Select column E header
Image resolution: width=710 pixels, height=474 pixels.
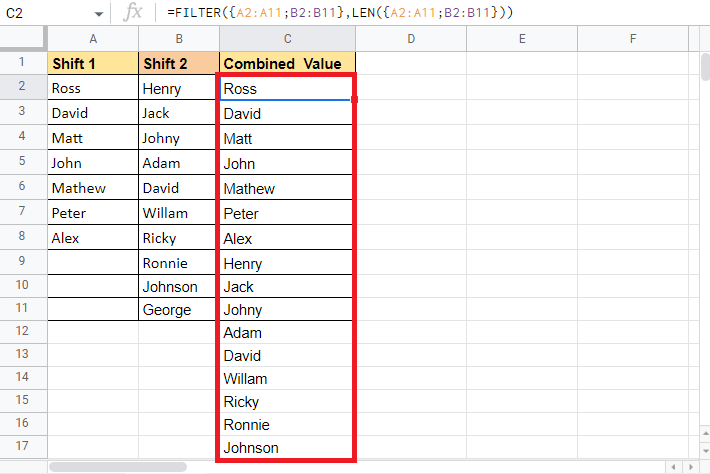(522, 39)
